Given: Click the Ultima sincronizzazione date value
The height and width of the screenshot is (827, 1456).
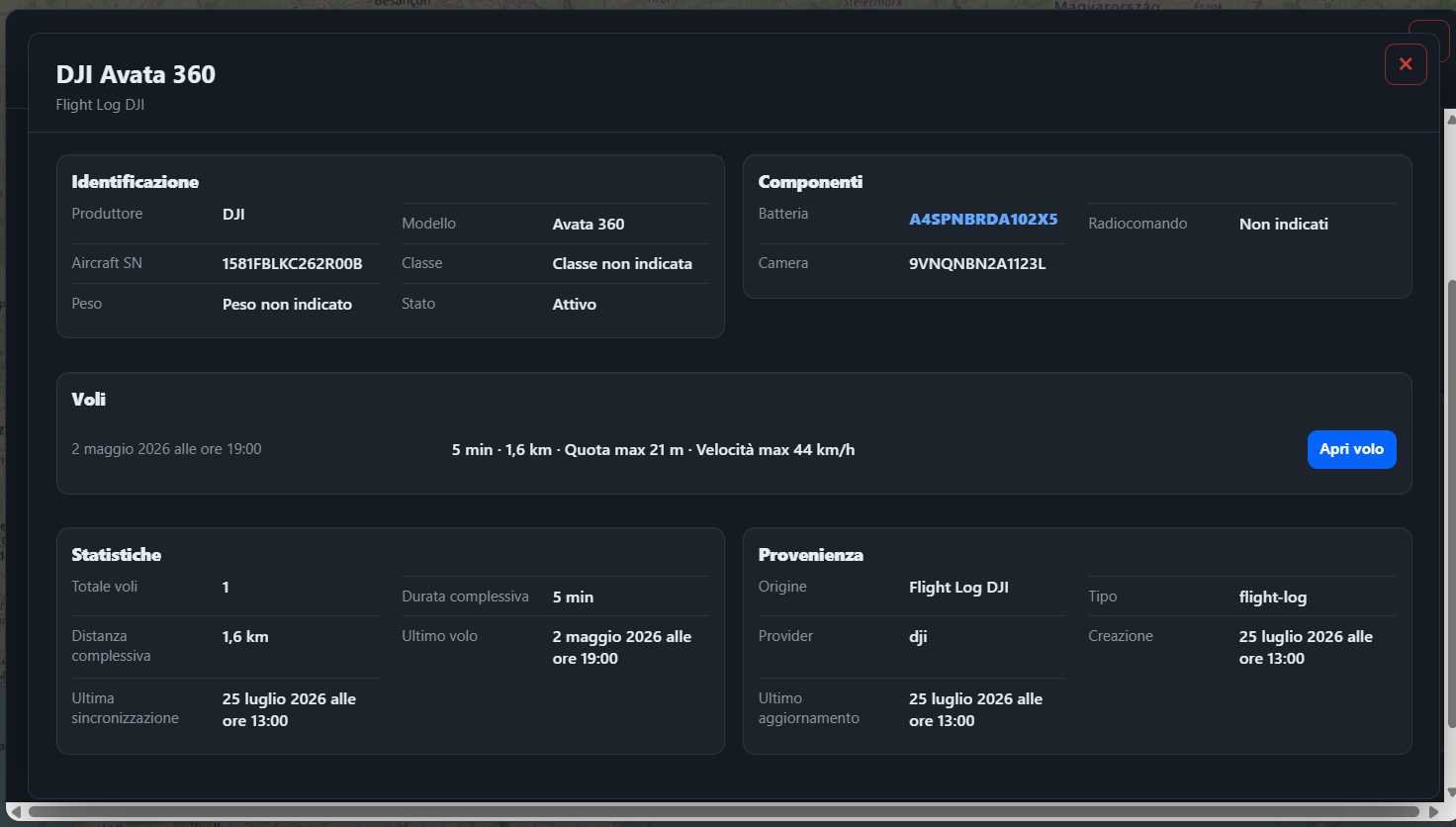Looking at the screenshot, I should [x=289, y=710].
